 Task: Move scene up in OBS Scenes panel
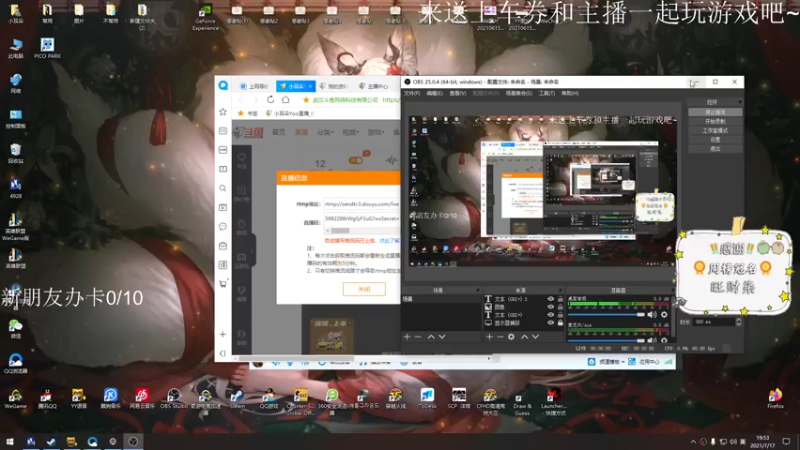click(x=431, y=337)
